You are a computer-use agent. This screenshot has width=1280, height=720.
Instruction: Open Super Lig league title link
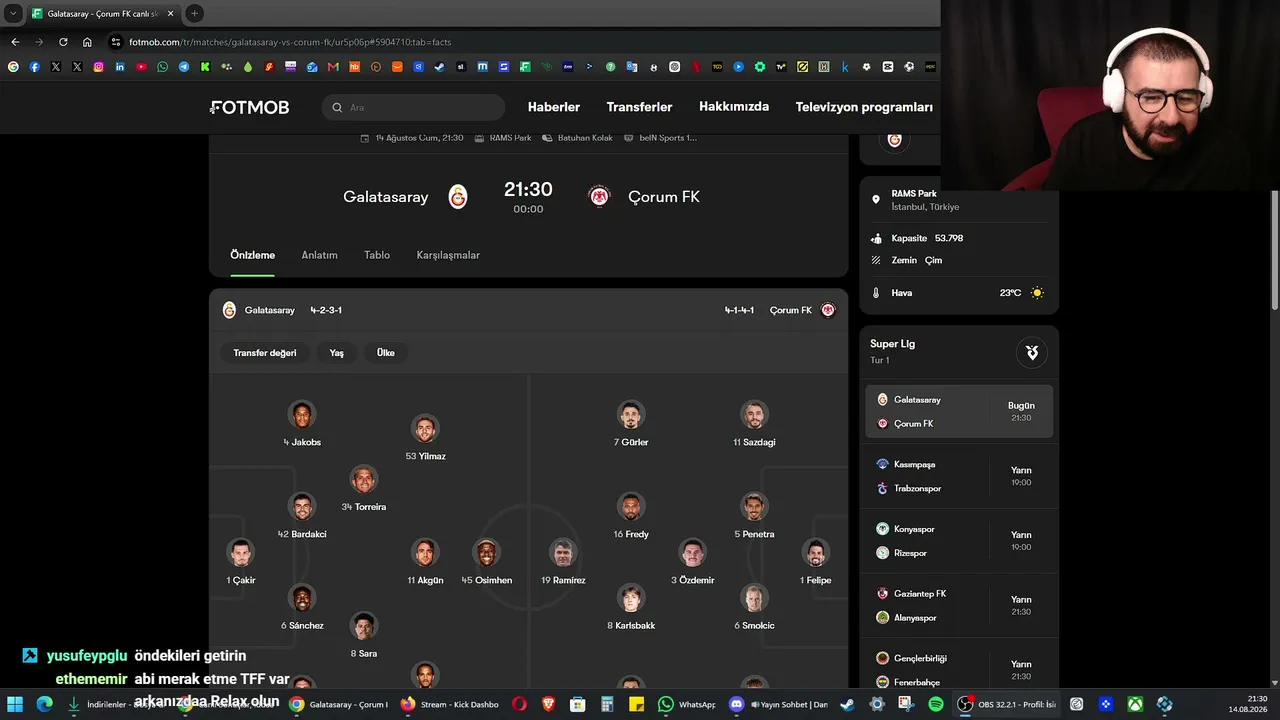click(892, 344)
